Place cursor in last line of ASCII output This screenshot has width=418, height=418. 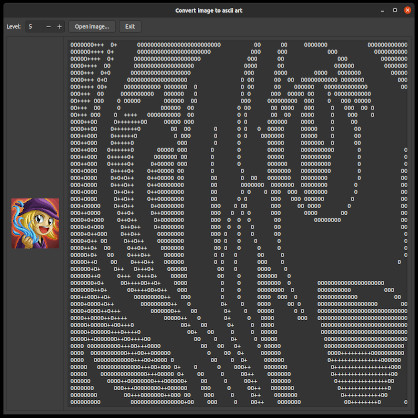point(239,402)
